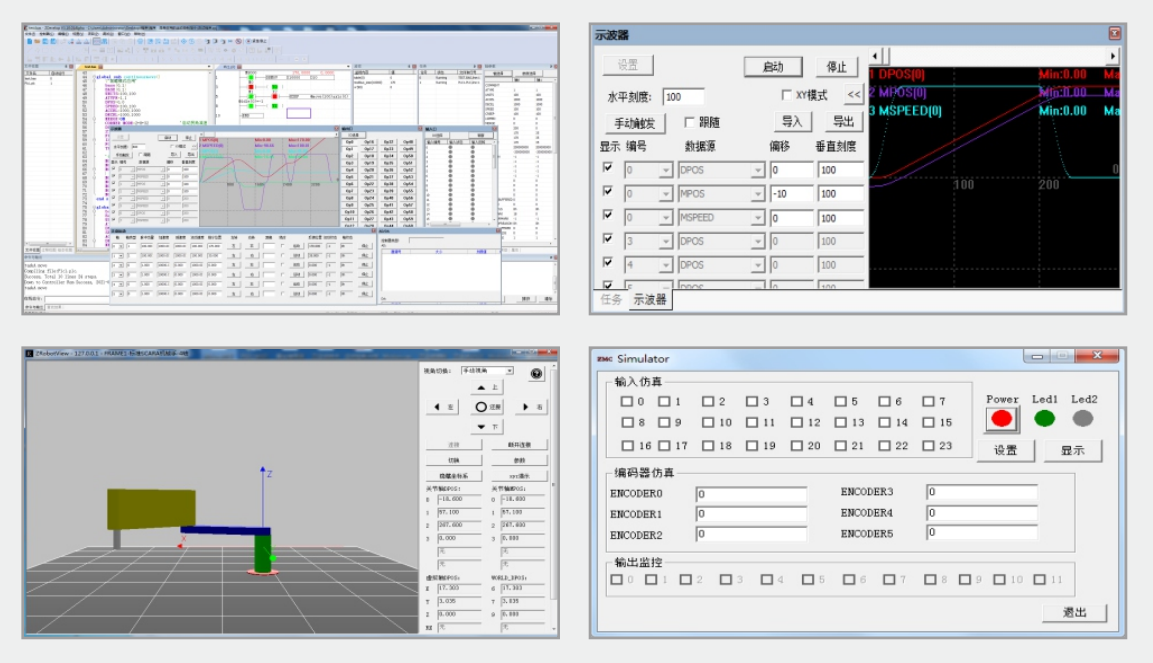The width and height of the screenshot is (1153, 663).
Task: Click the red Power button in Simulator
Action: click(1002, 419)
